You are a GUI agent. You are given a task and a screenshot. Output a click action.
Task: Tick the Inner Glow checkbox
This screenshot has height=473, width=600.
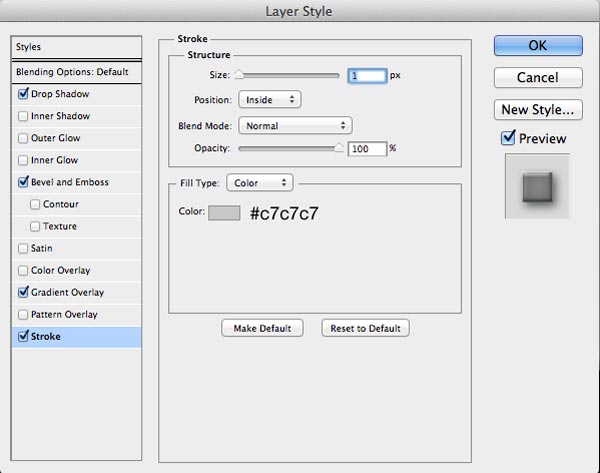pyautogui.click(x=23, y=160)
